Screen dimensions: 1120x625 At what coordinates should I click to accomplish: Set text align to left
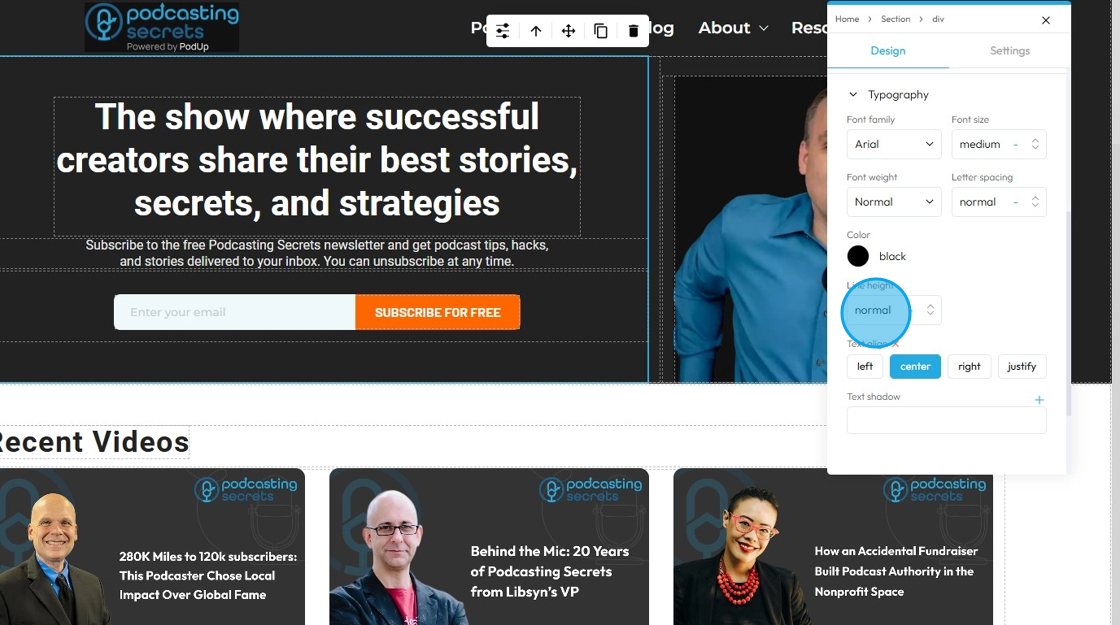click(865, 366)
